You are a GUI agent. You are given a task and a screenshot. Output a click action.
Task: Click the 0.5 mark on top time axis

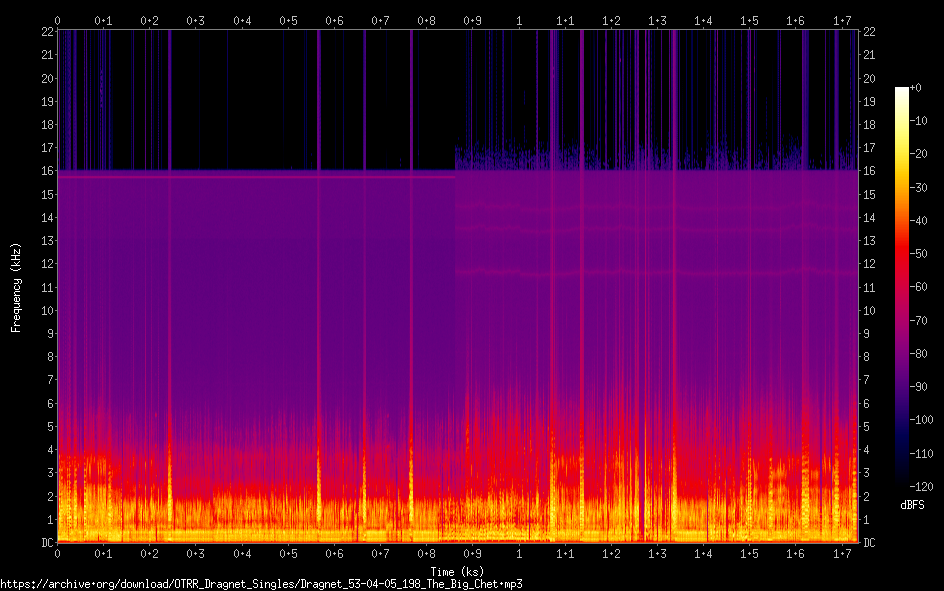[x=287, y=20]
